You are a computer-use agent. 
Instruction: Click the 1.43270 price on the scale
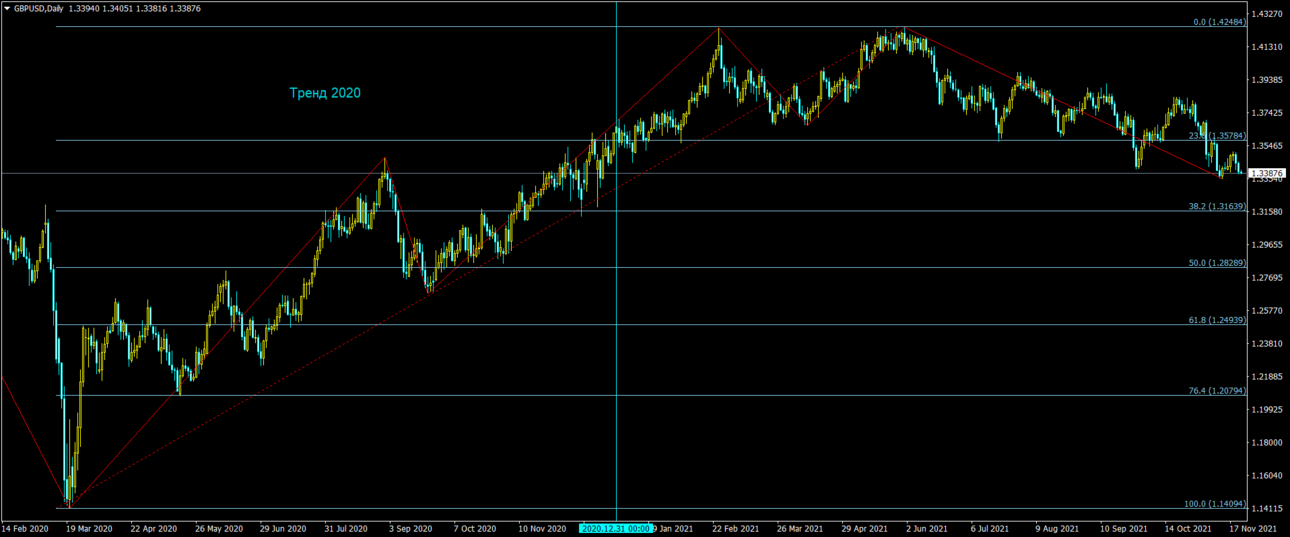pos(1268,14)
